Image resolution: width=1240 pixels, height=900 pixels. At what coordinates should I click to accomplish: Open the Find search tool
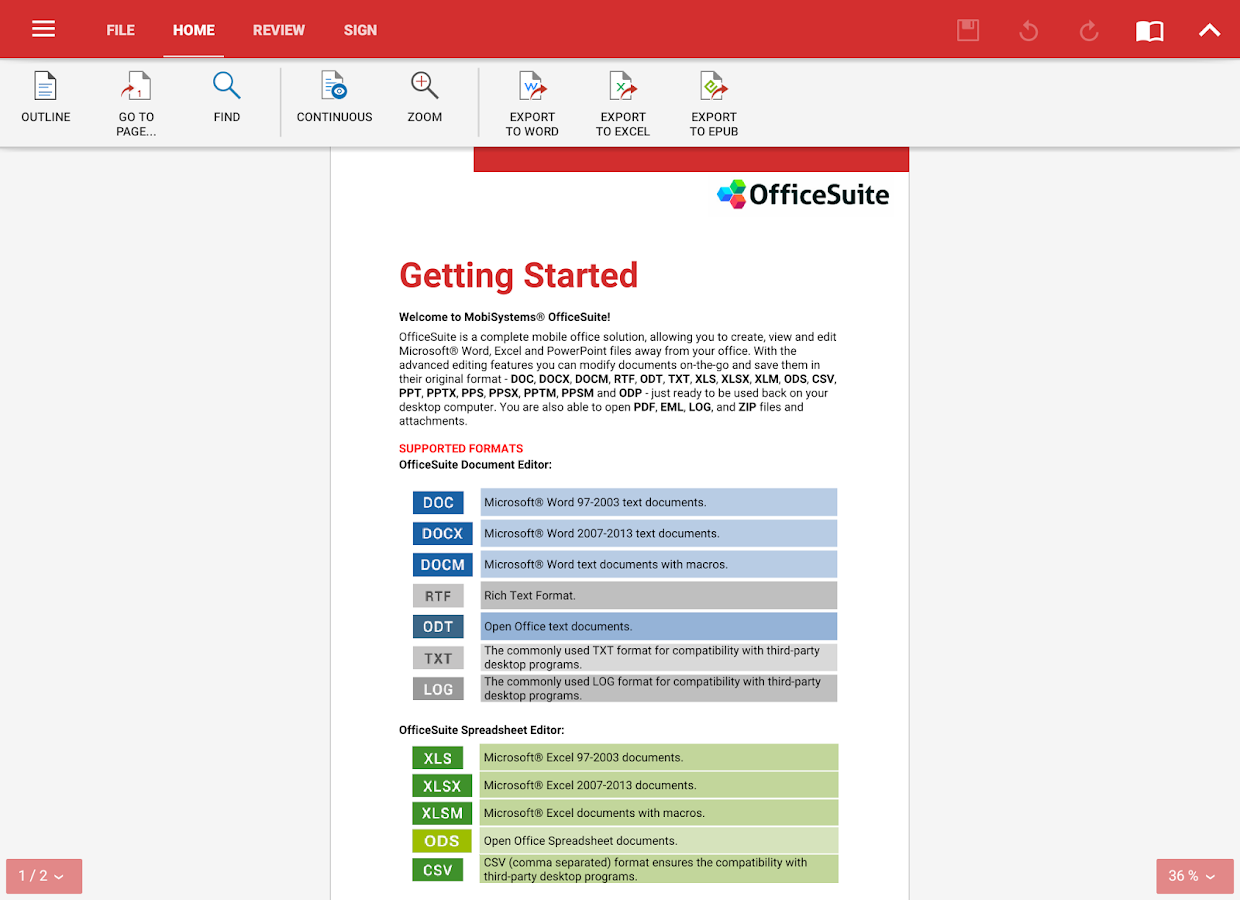pos(227,98)
